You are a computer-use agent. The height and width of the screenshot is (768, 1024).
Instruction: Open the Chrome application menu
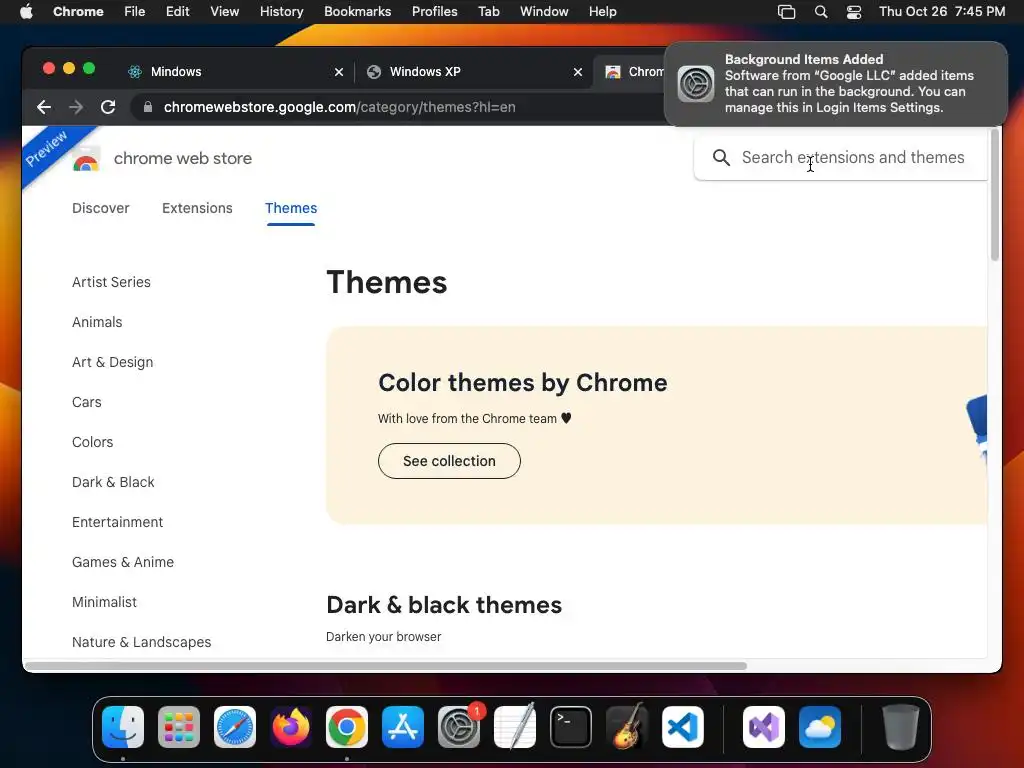78,12
